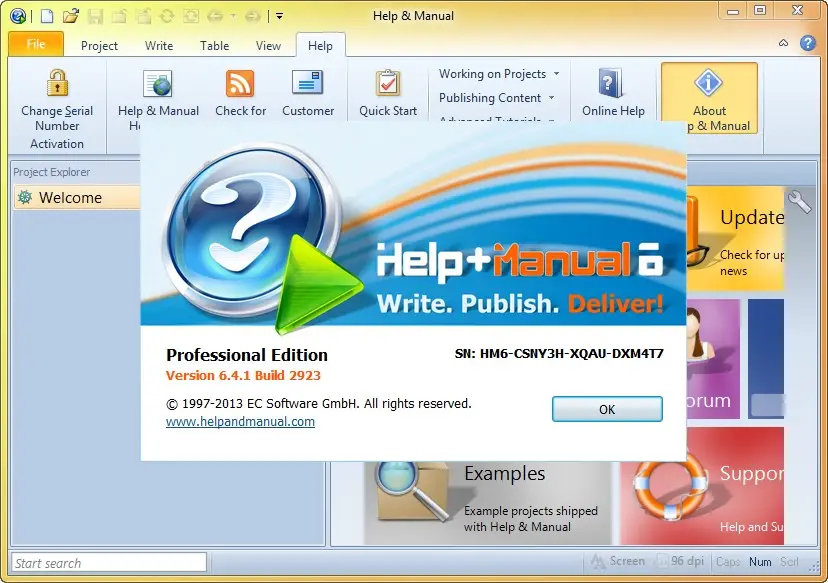Screen dimensions: 828x583
Task: Click the Help & Manual application icon in title bar
Action: click(x=18, y=16)
